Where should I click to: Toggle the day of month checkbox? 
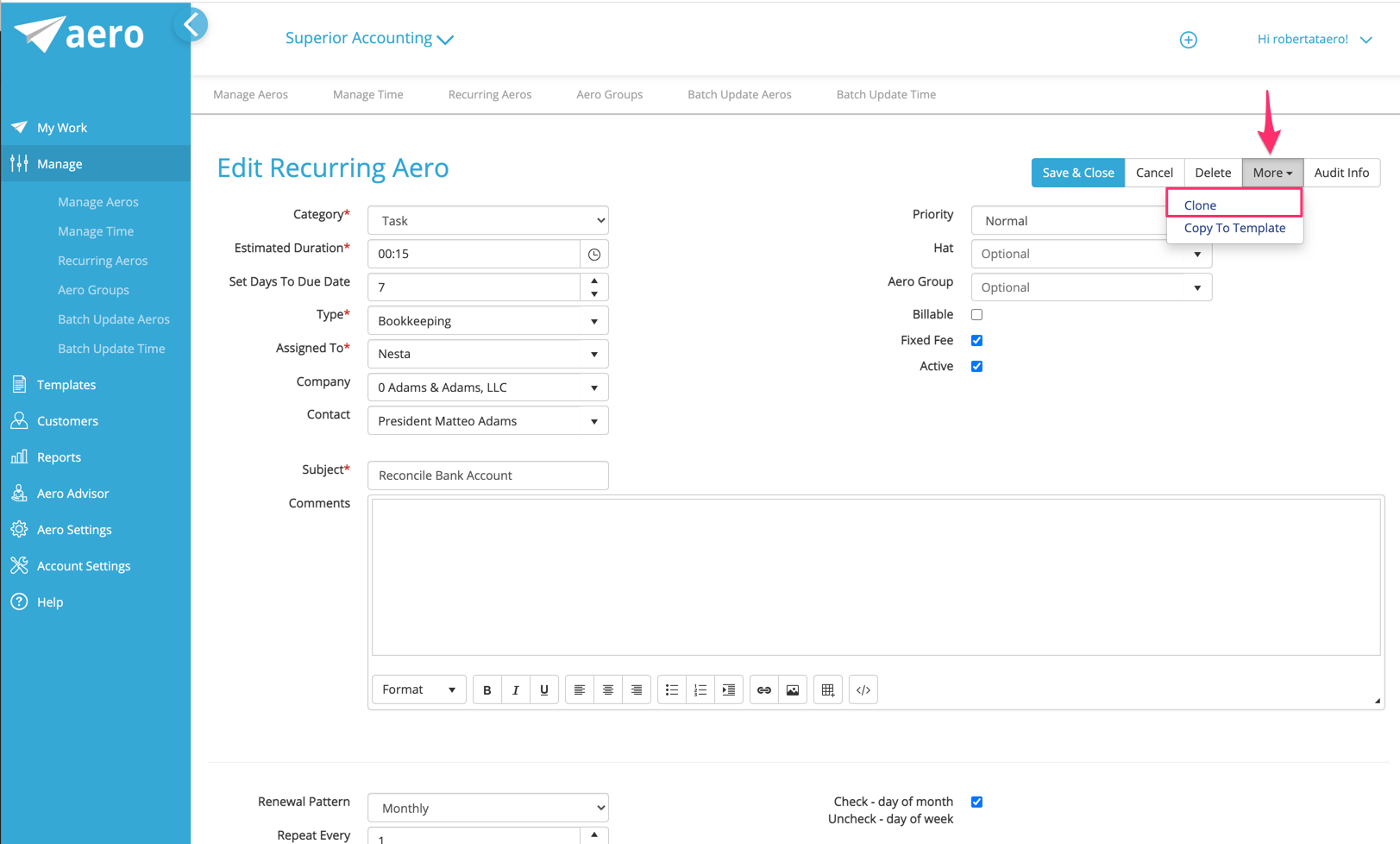click(976, 802)
